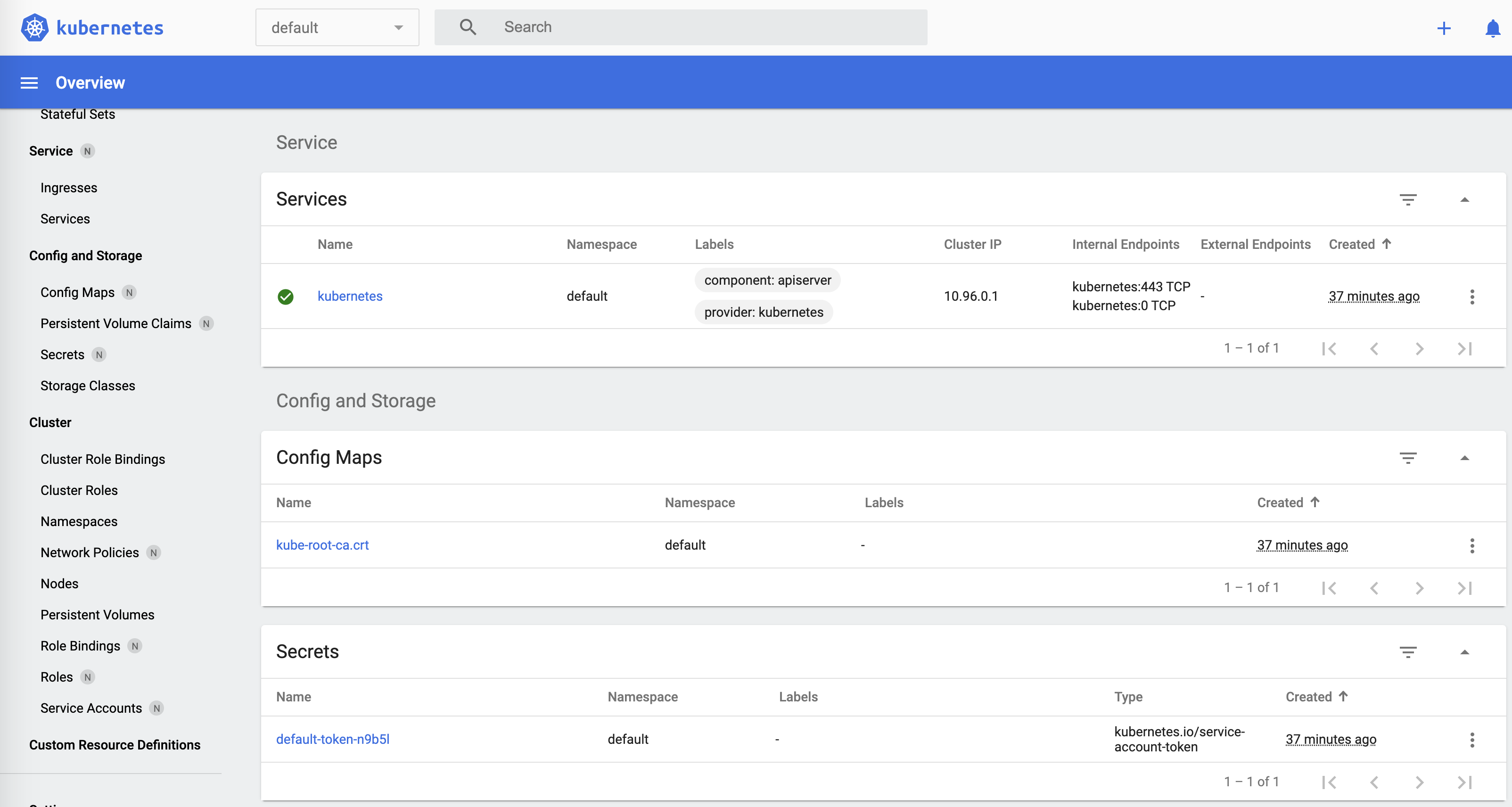Toggle the hamburger navigation menu
Screen dimensions: 1512x807
29,83
